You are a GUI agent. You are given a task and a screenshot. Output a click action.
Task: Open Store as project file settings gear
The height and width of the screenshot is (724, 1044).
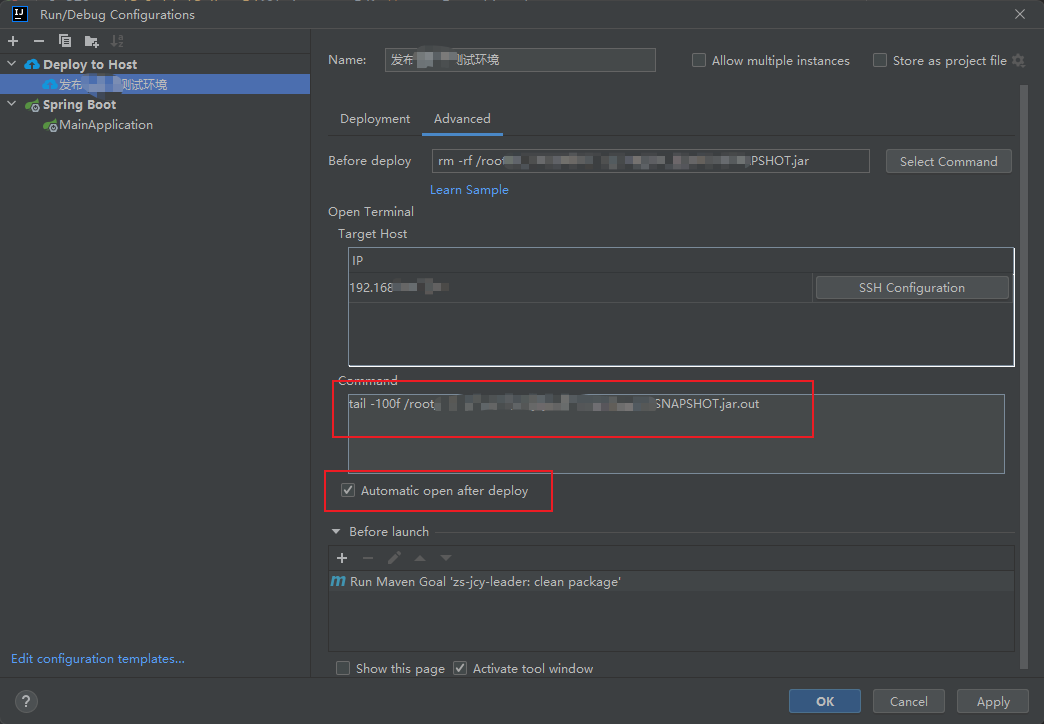tap(1018, 61)
